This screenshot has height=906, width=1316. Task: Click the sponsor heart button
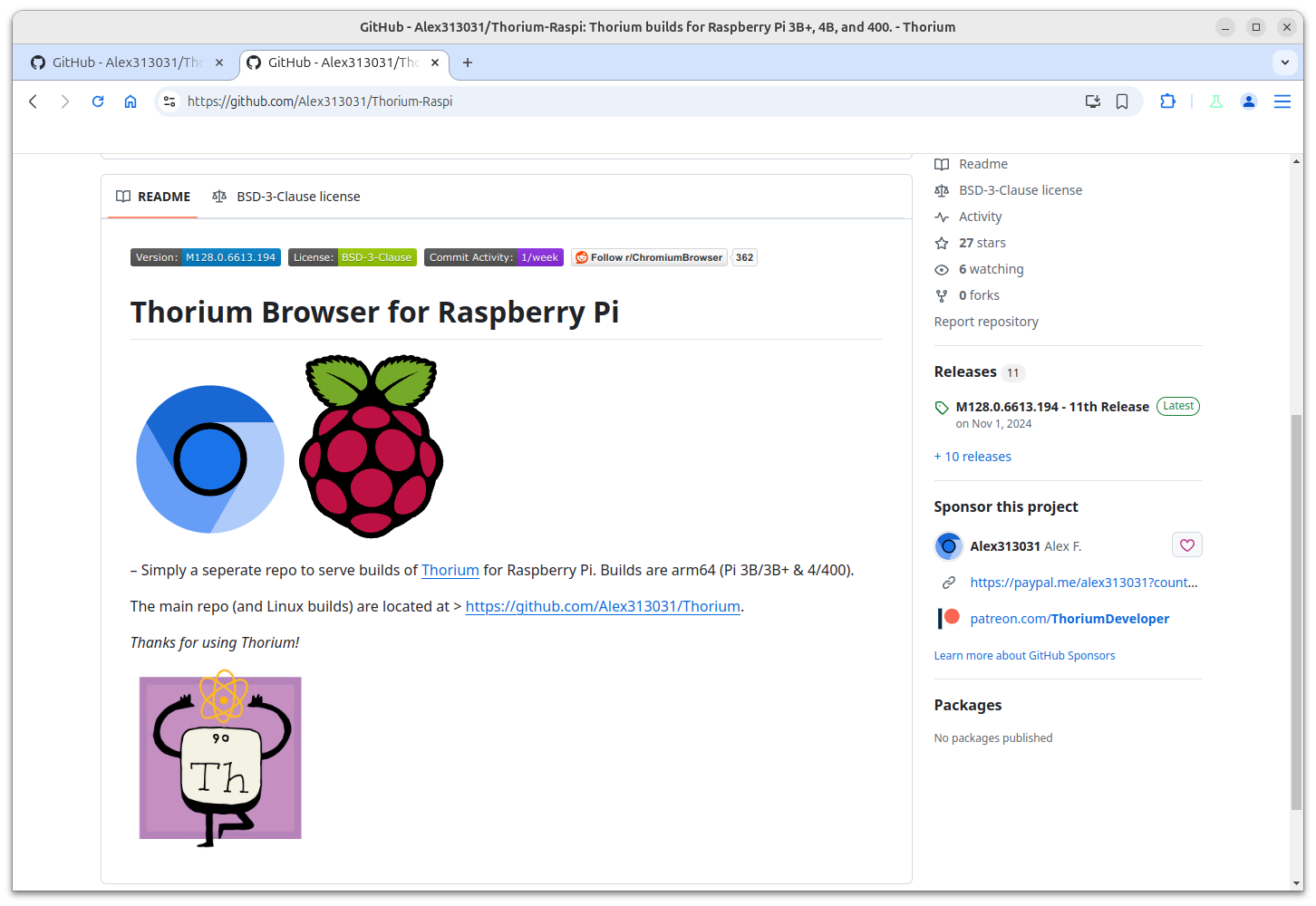click(1186, 545)
